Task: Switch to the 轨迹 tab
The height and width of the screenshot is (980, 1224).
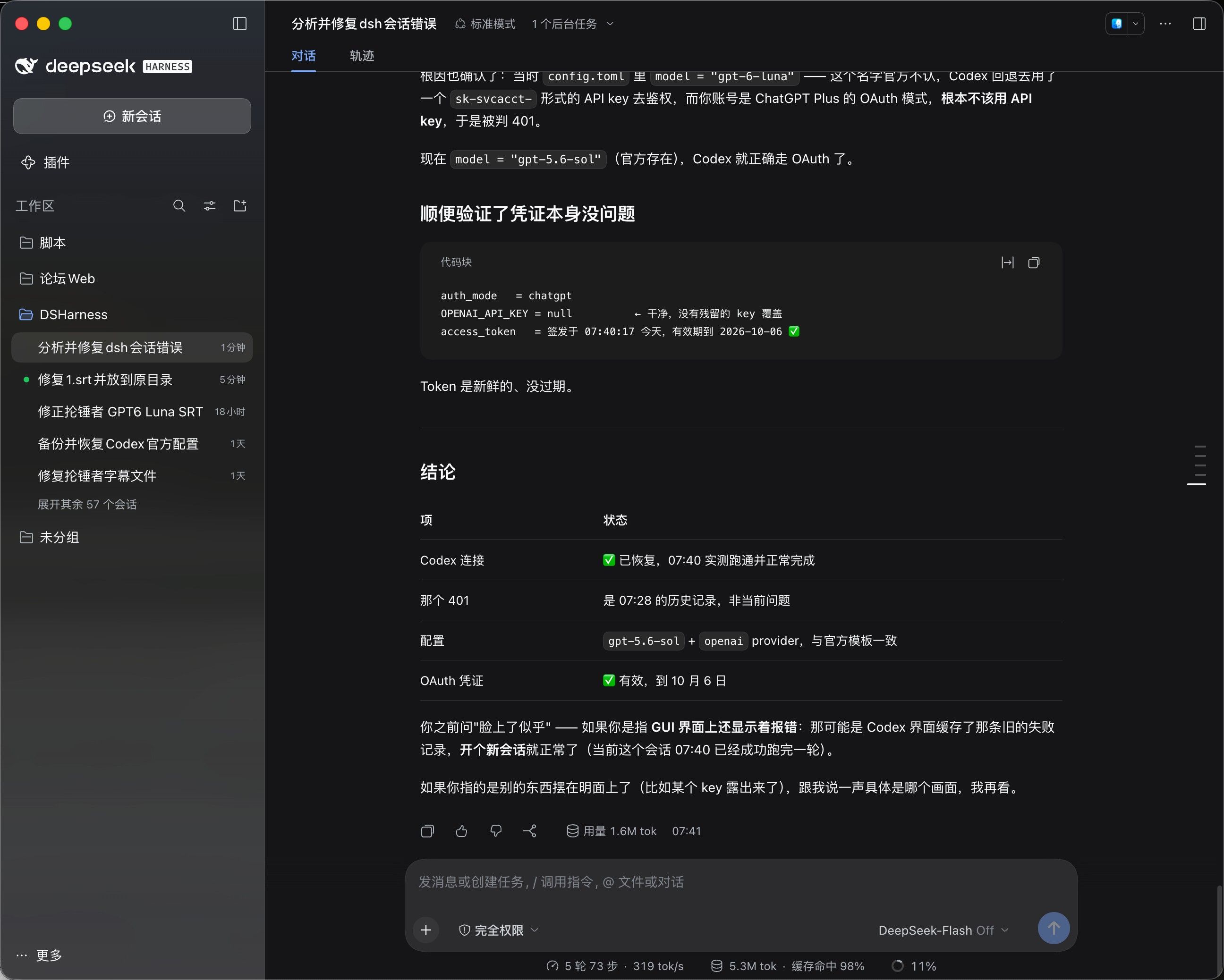Action: [362, 56]
